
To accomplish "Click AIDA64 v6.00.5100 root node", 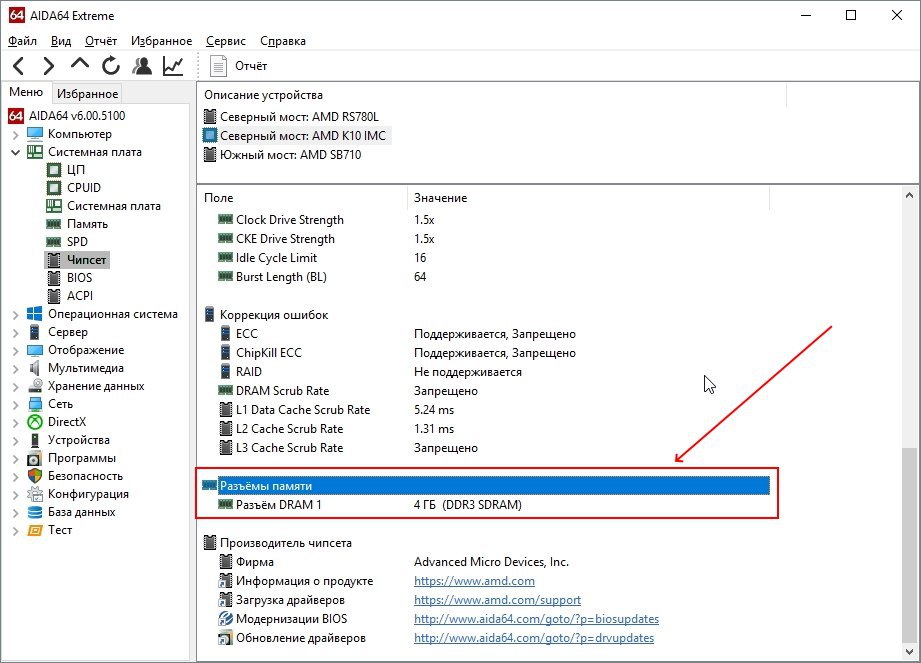I will [77, 116].
